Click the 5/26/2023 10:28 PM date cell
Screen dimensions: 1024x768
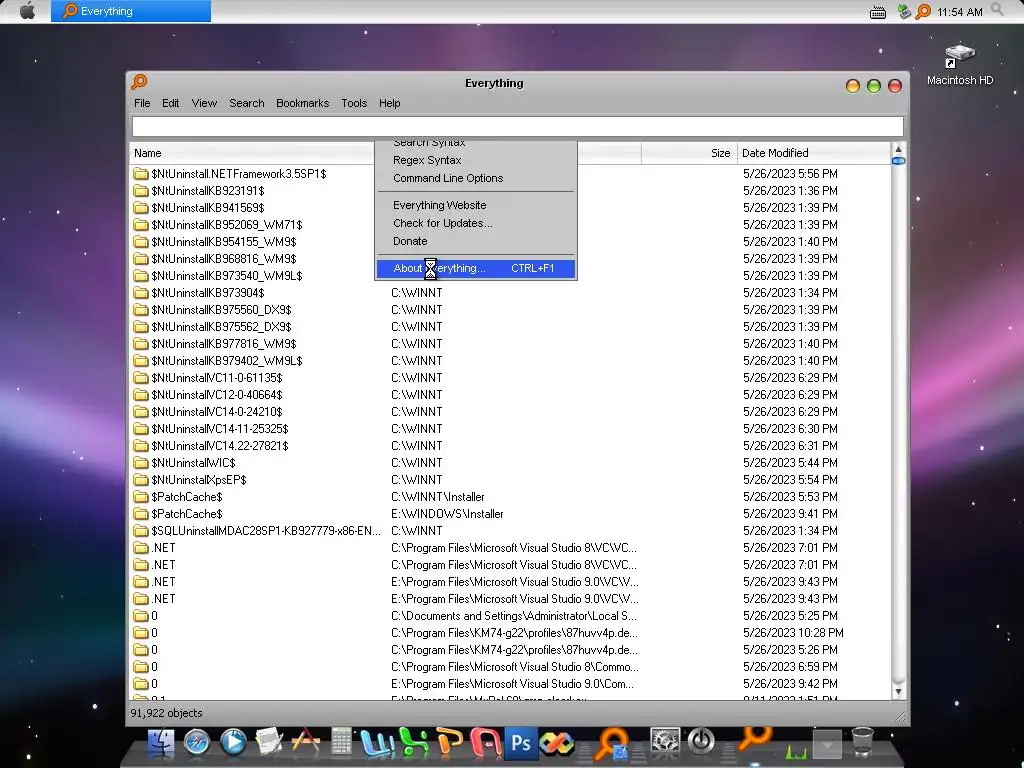(x=793, y=632)
